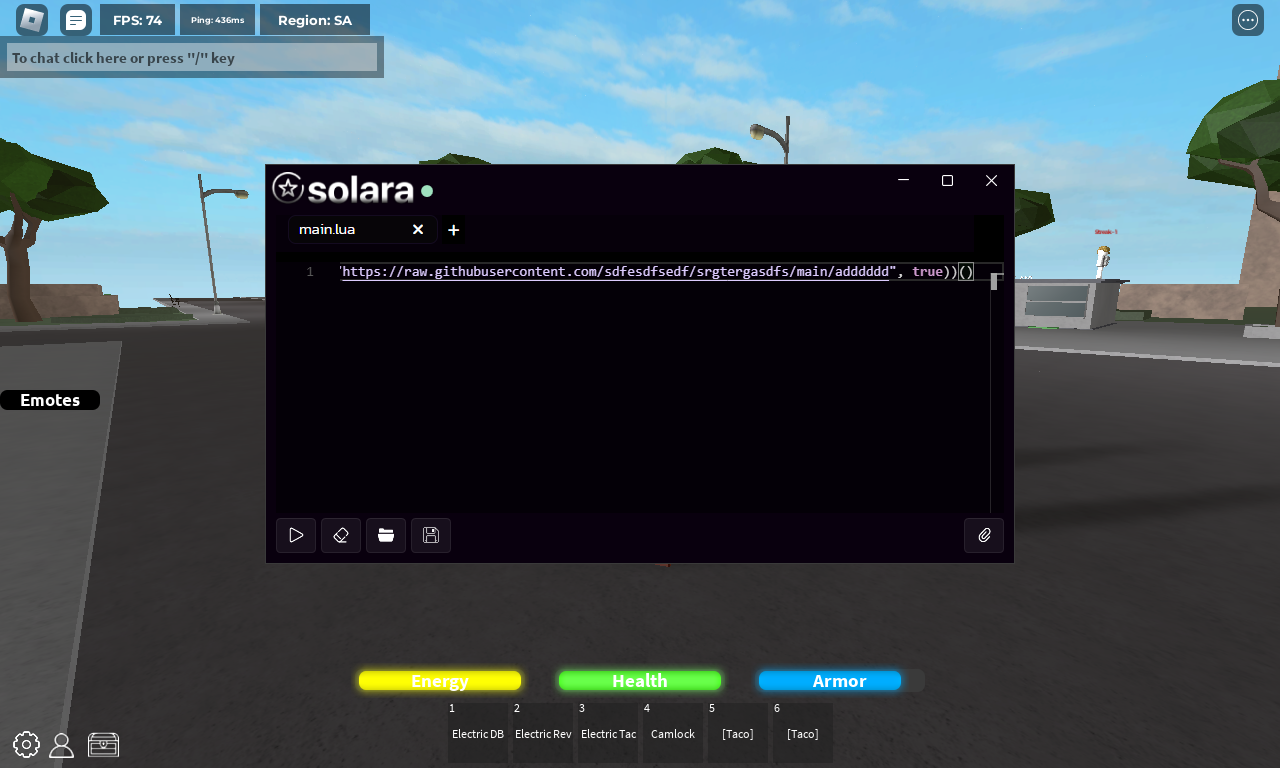Click the FPS: 74 indicator
Image resolution: width=1280 pixels, height=768 pixels.
point(137,20)
